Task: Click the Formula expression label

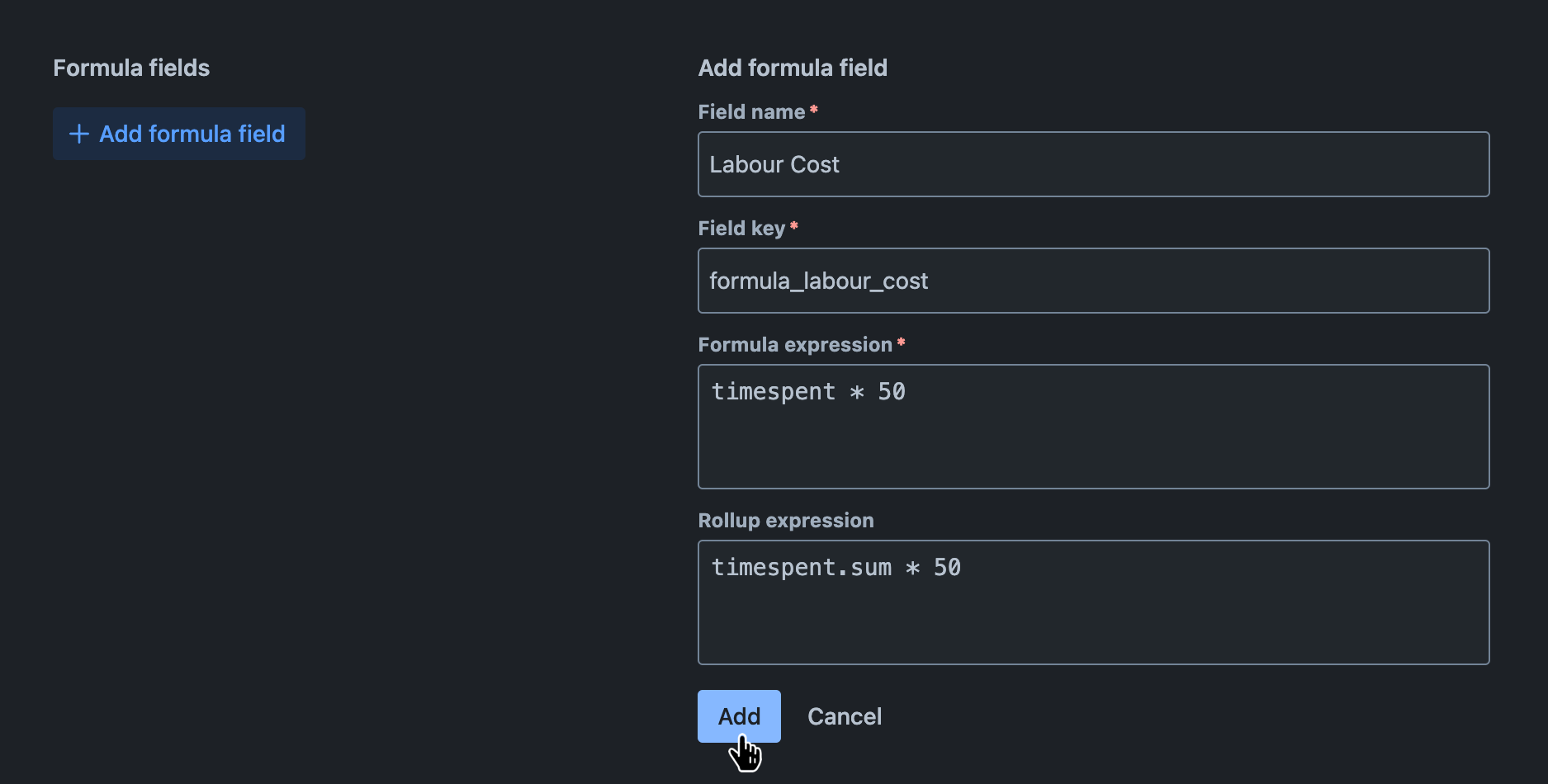Action: tap(795, 344)
